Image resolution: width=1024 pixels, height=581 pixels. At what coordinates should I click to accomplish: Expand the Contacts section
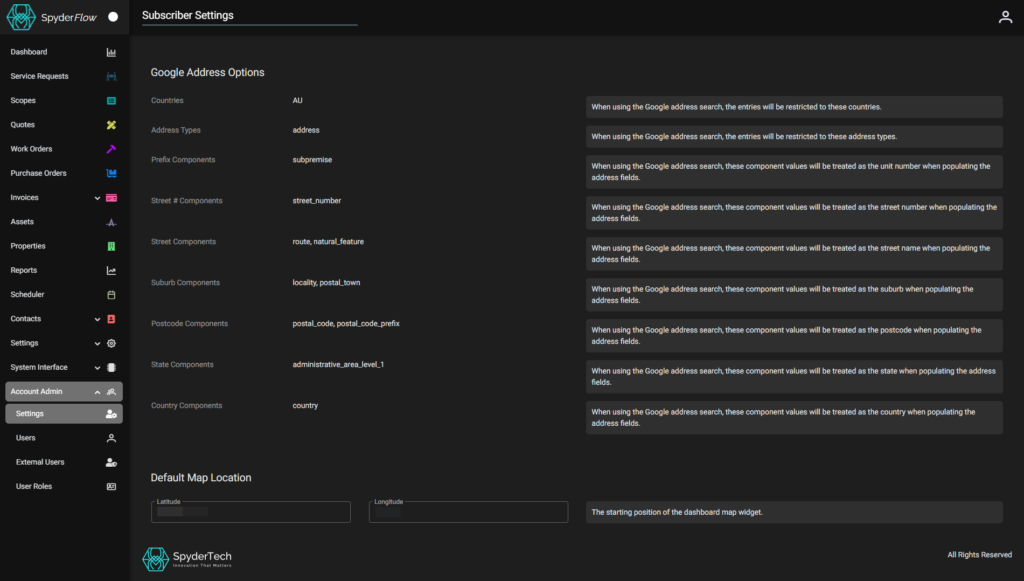(x=95, y=318)
